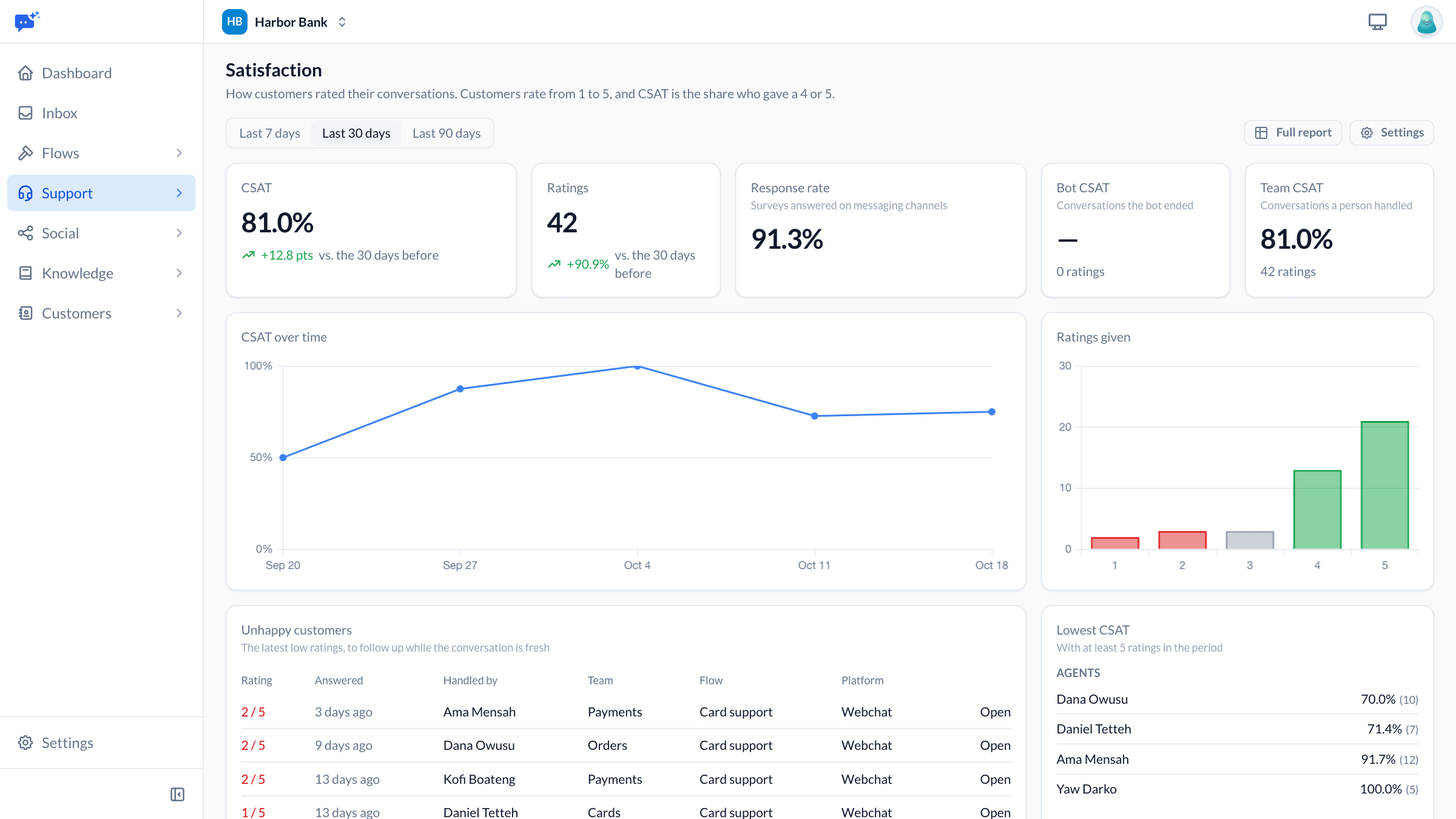Expand the Customers submenu chevron
This screenshot has height=819, width=1456.
coord(179,314)
